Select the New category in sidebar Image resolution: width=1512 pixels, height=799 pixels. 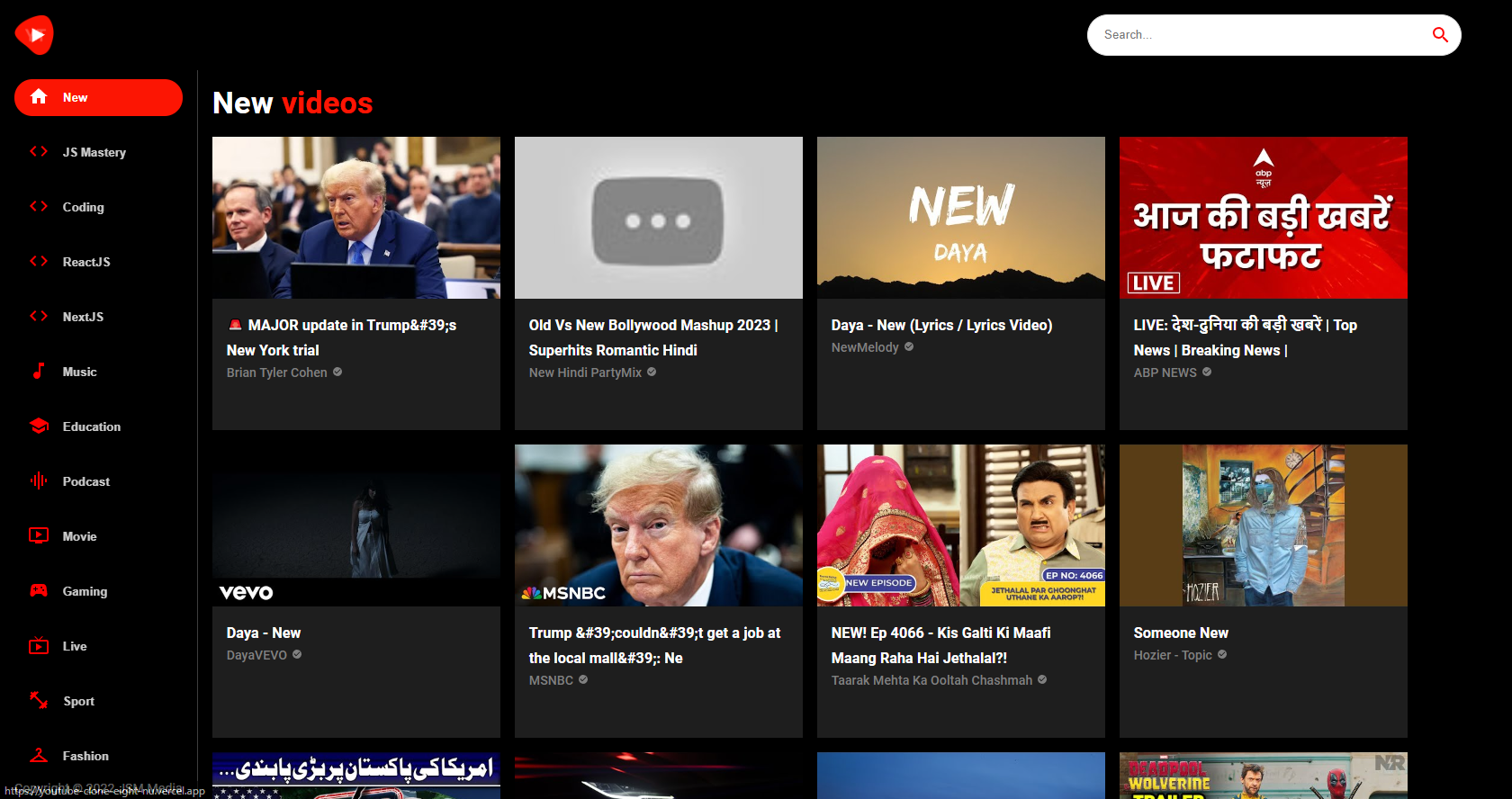(x=98, y=97)
